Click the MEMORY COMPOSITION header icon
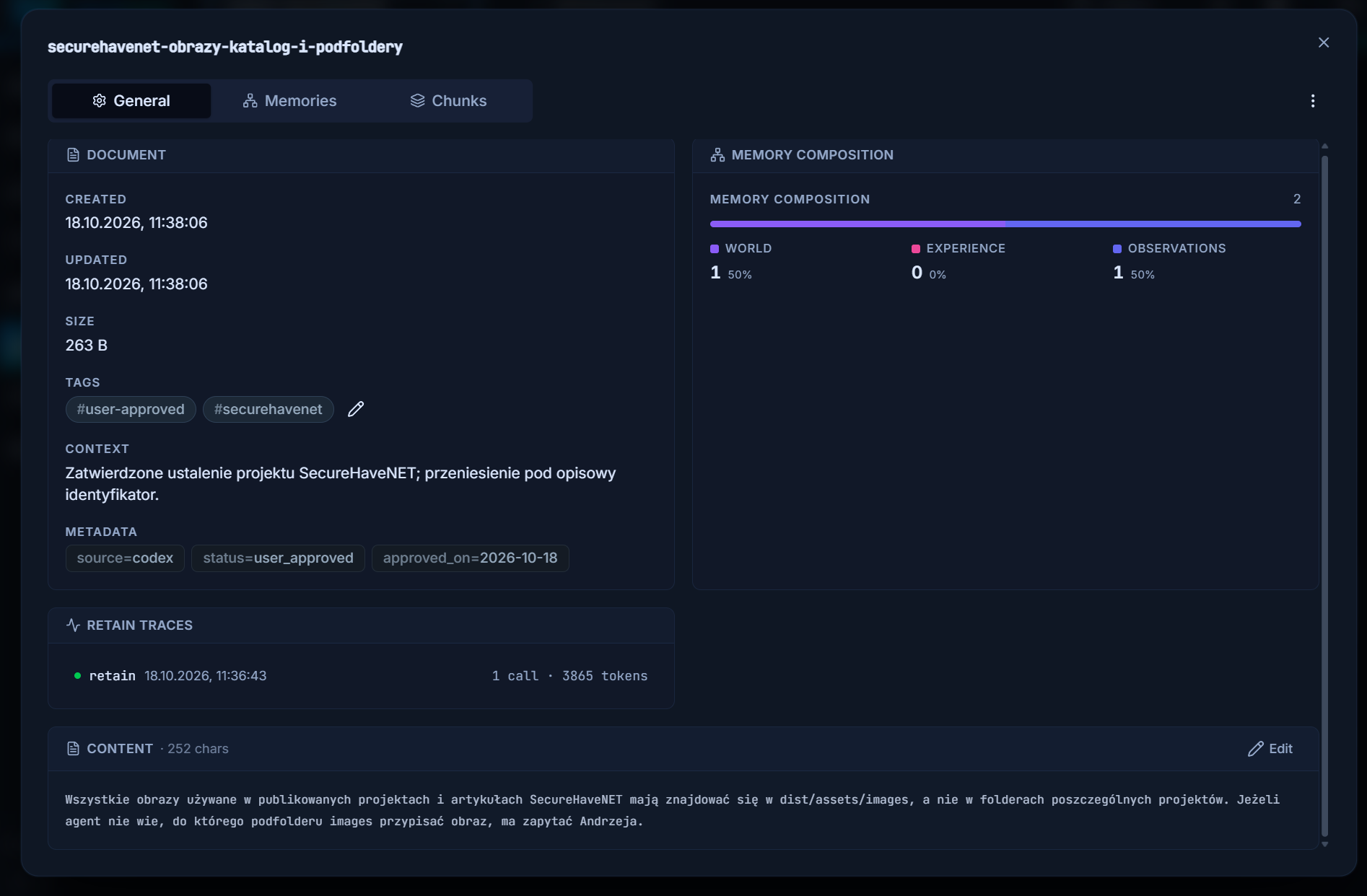1367x896 pixels. [x=717, y=155]
